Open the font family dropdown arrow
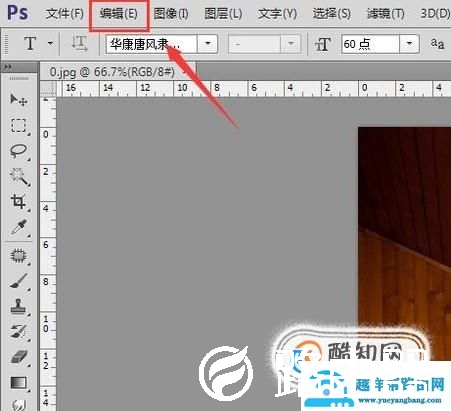This screenshot has width=451, height=411. tap(208, 43)
